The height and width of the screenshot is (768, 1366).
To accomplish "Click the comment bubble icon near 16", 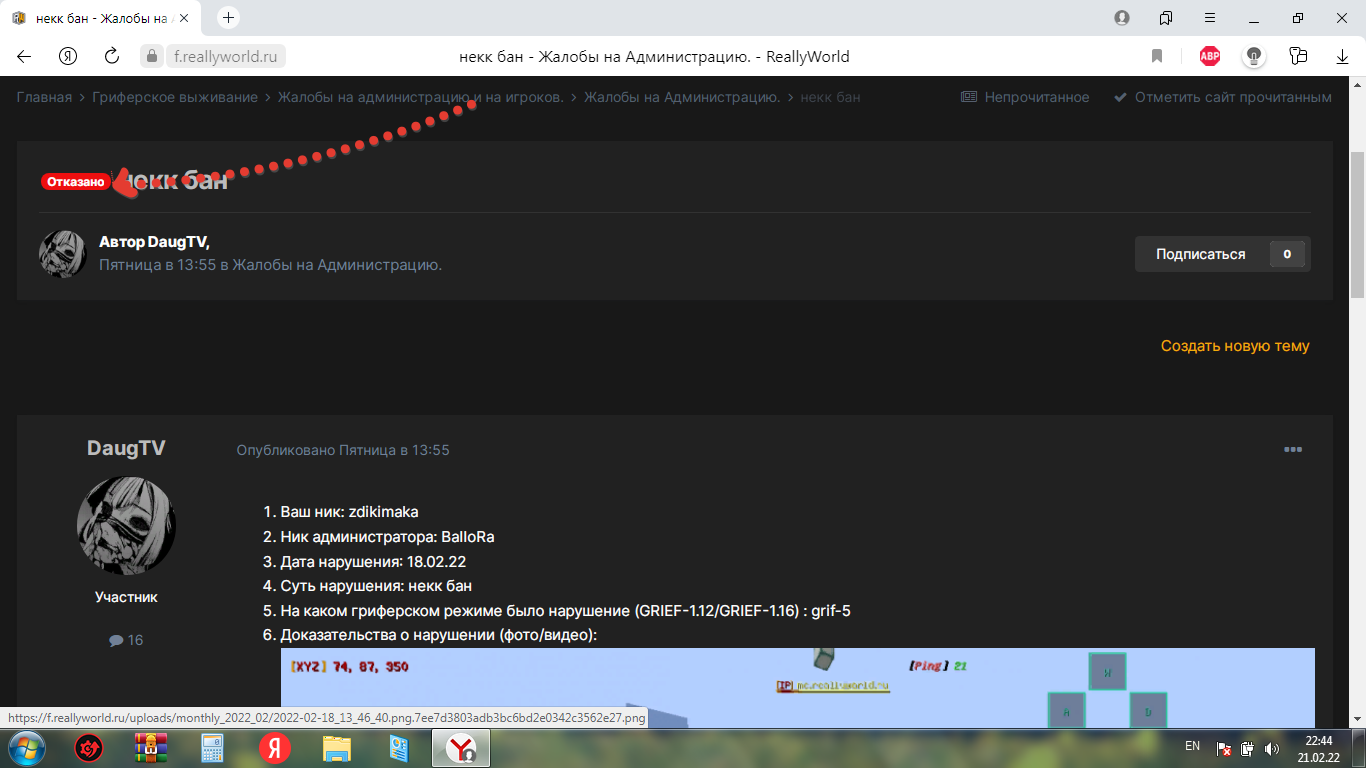I will 116,640.
